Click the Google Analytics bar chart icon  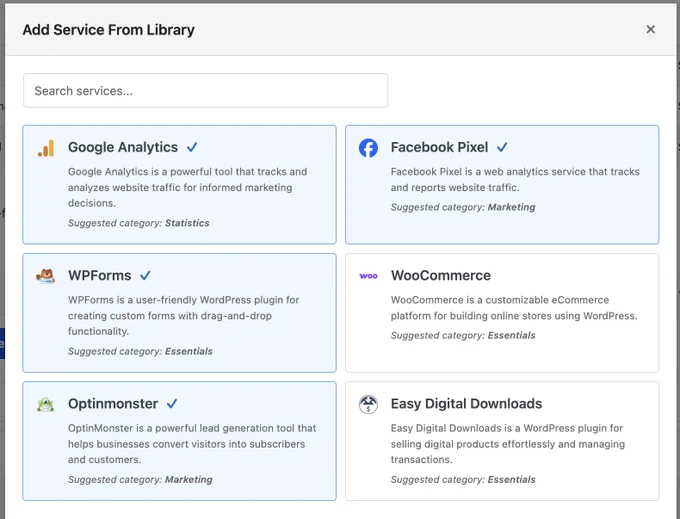[46, 148]
